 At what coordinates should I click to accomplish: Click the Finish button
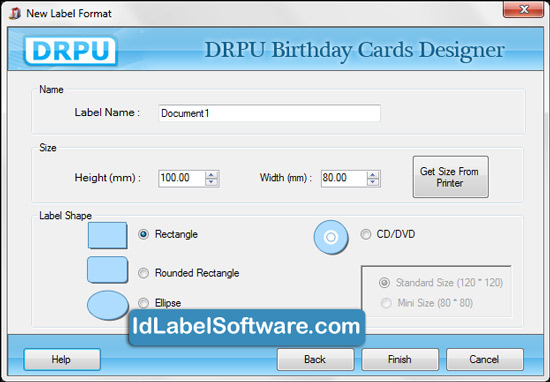(x=400, y=360)
